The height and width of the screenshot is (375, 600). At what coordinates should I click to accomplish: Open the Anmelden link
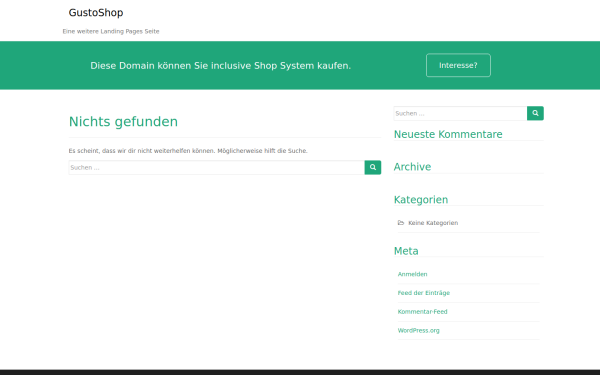click(x=412, y=274)
